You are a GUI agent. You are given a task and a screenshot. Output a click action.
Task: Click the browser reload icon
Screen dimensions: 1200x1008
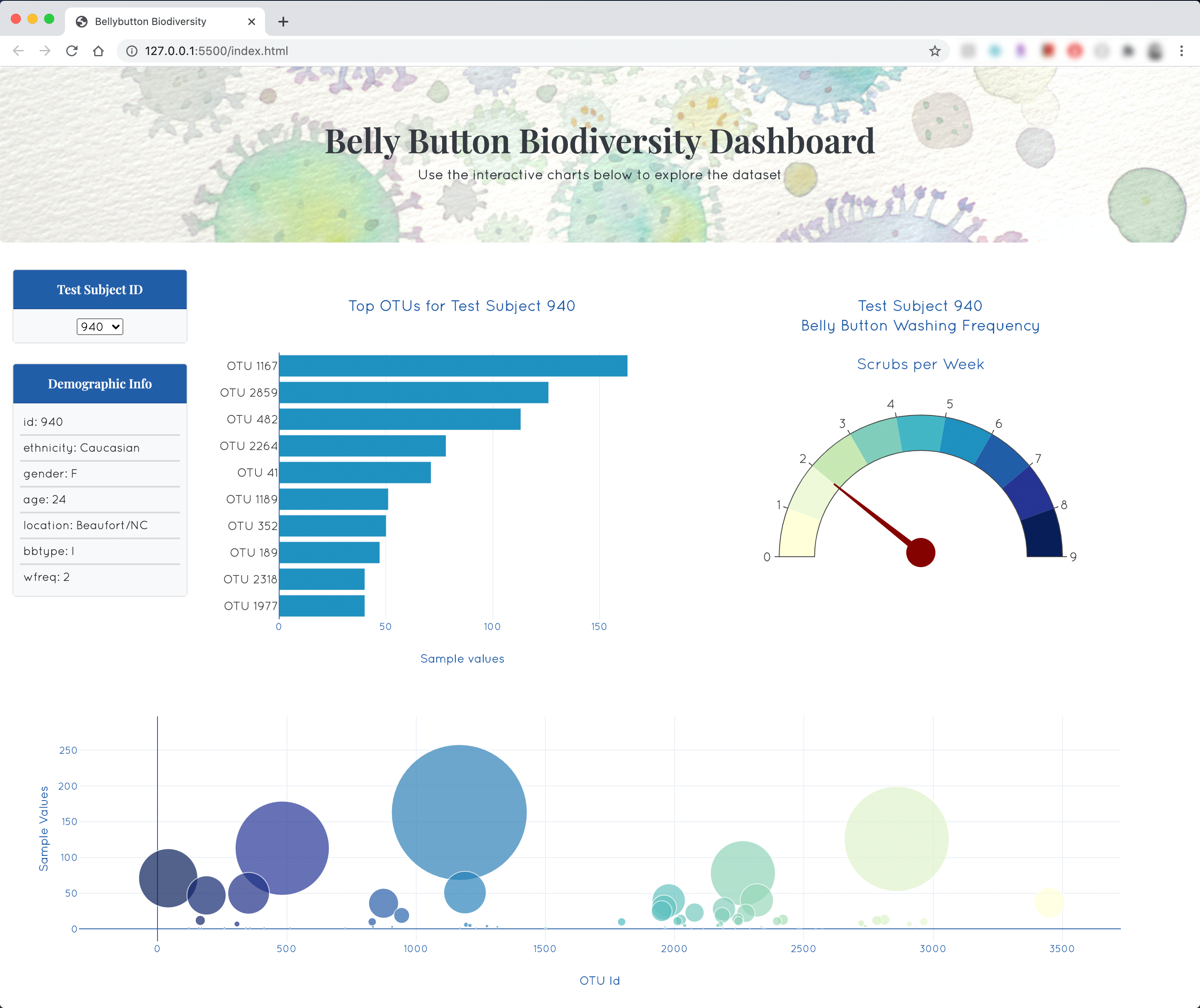71,51
